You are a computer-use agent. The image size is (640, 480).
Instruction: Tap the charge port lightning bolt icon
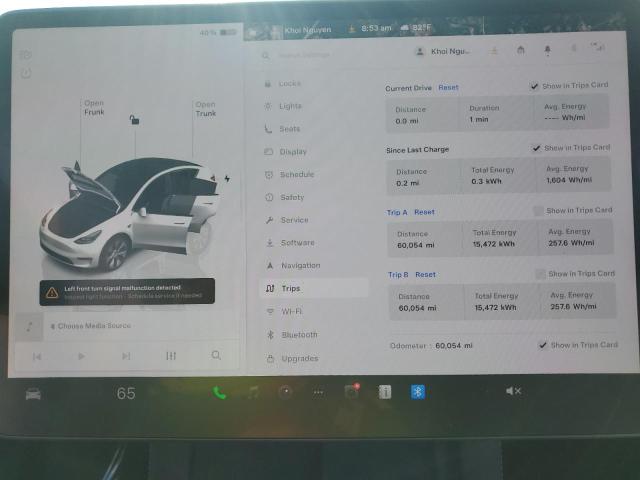(x=227, y=178)
